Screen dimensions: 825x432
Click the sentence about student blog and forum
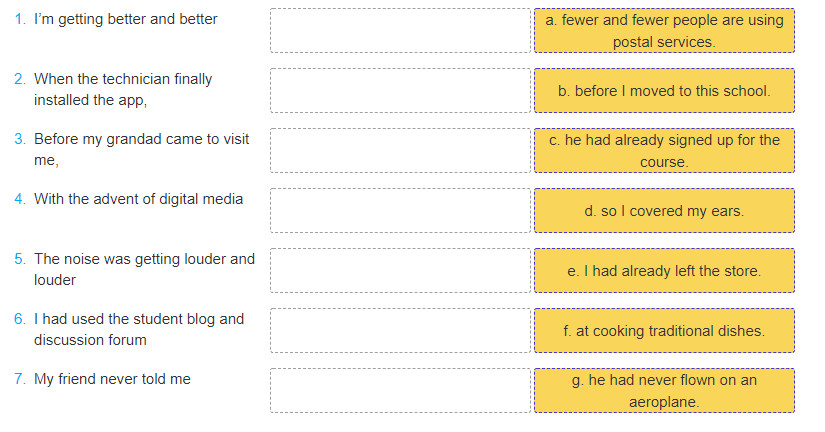point(139,329)
